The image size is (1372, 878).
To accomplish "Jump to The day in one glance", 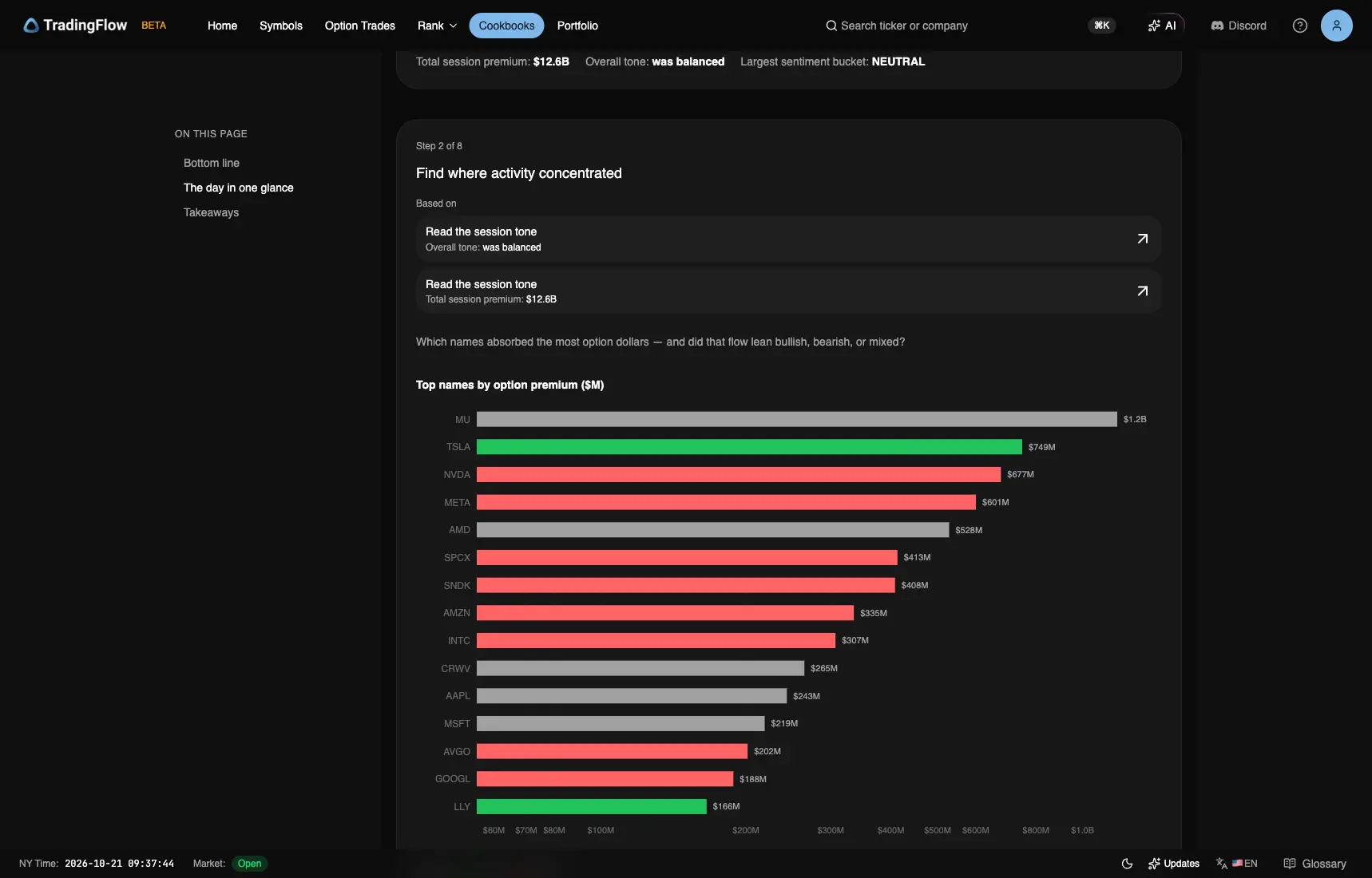I will tap(239, 188).
